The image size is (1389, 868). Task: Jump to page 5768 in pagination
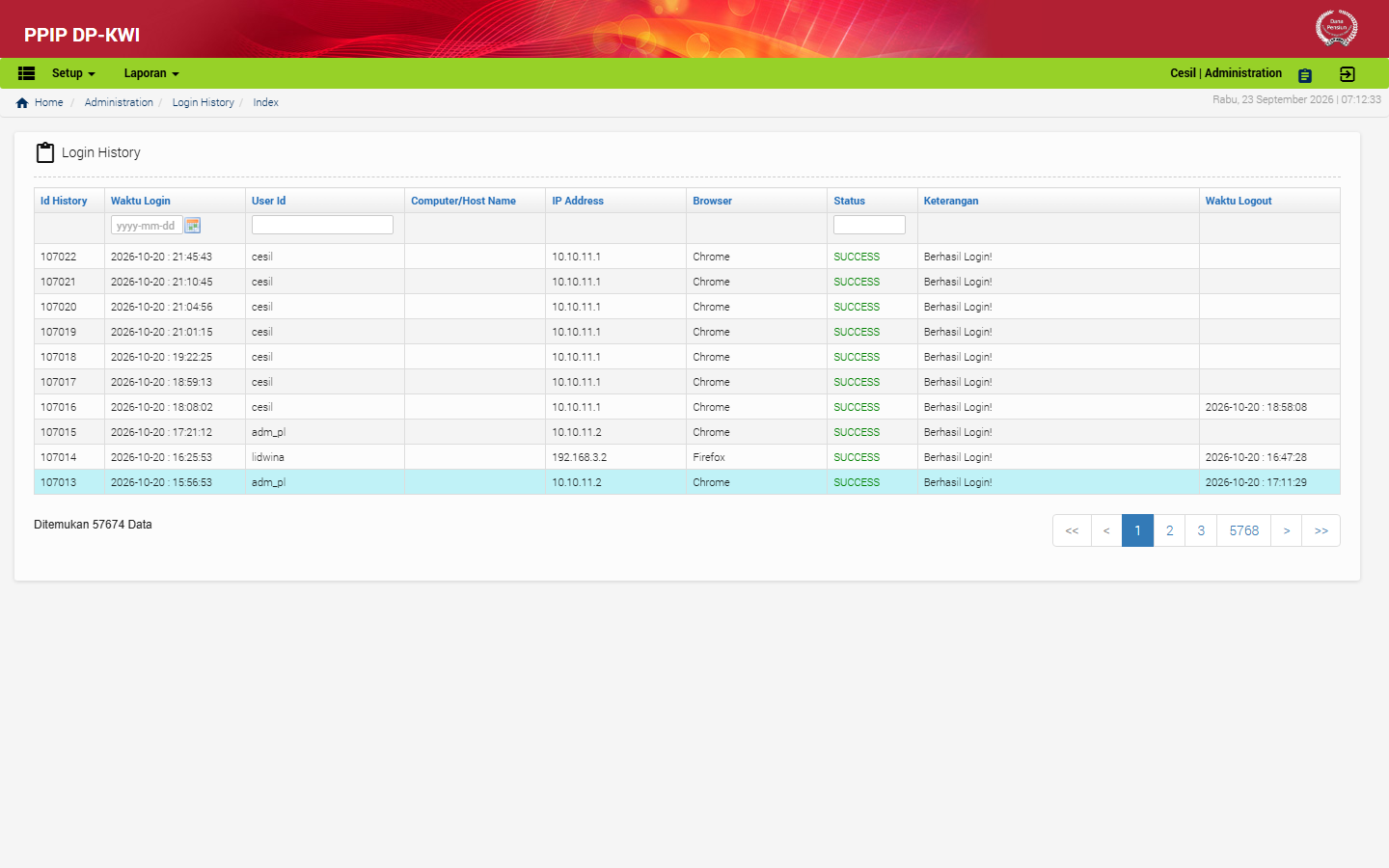coord(1244,530)
